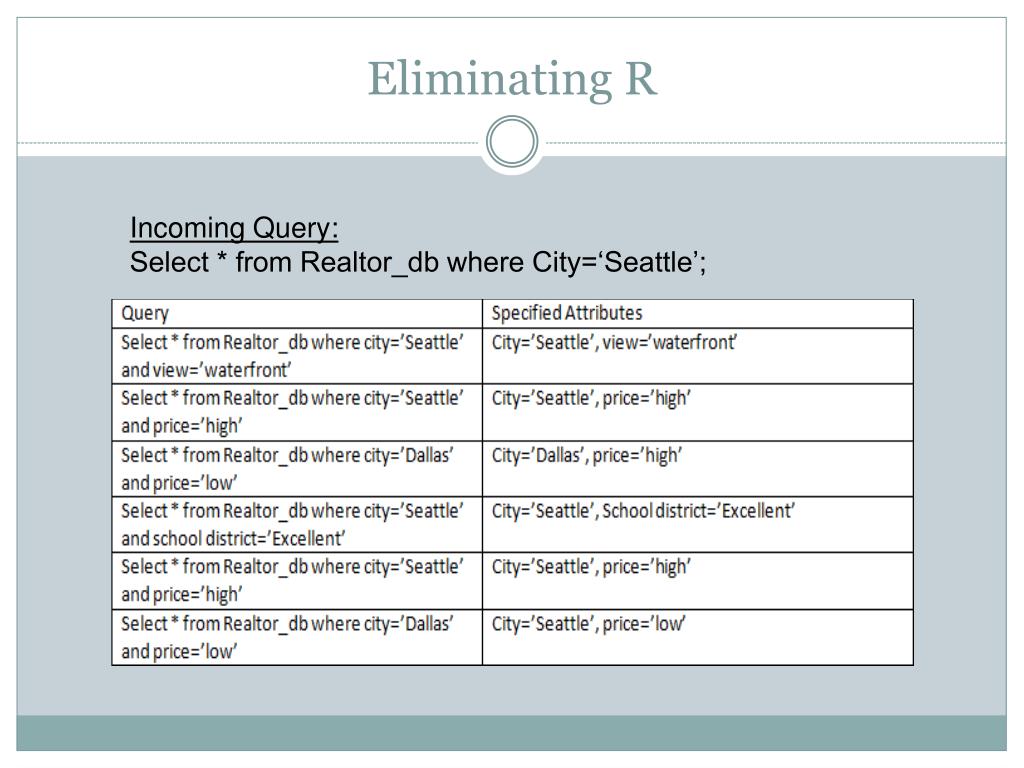Screen dimensions: 1024x768
Task: Select first Dallas and price='low' query cell
Action: coord(297,469)
